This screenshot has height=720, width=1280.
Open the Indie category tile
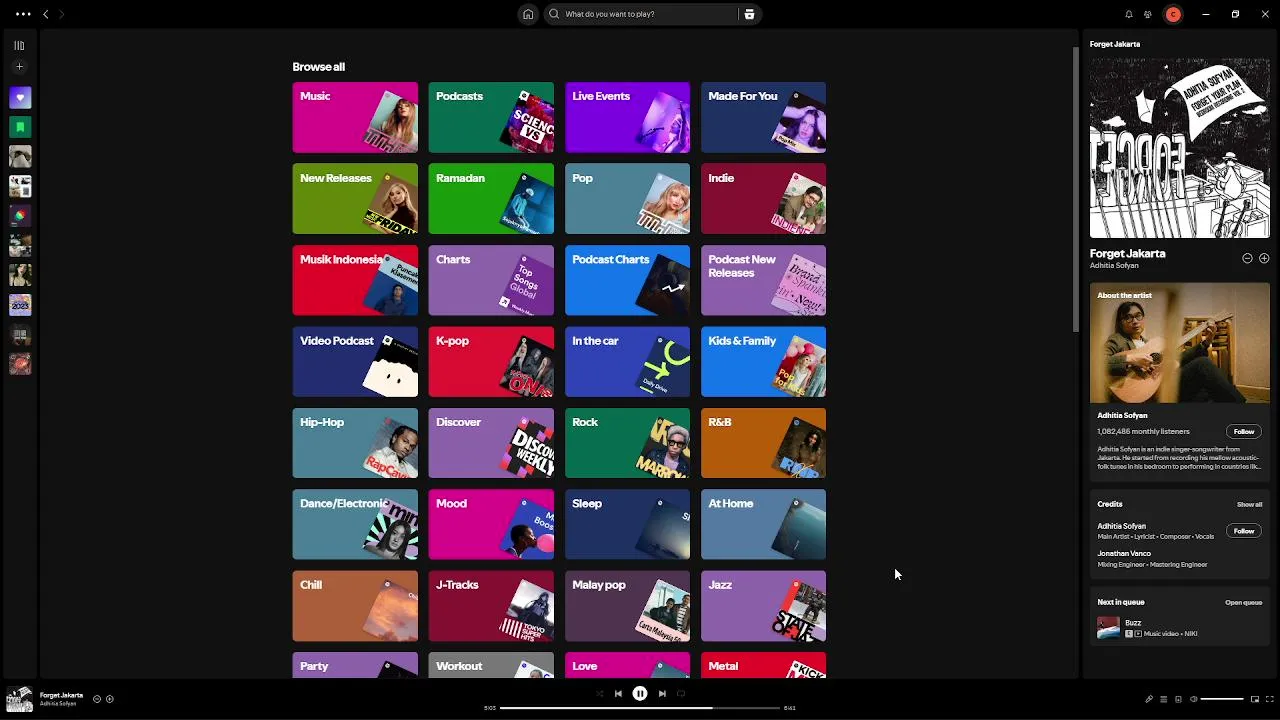pyautogui.click(x=763, y=199)
